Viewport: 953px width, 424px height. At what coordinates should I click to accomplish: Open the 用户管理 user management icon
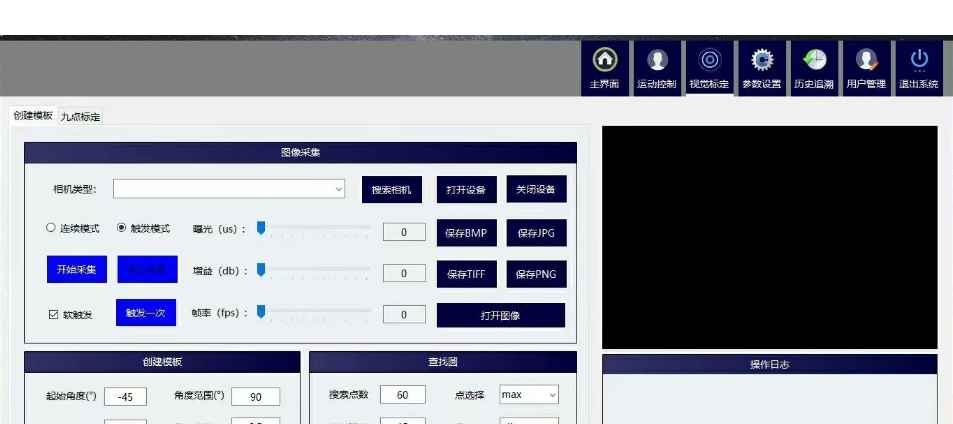click(865, 67)
